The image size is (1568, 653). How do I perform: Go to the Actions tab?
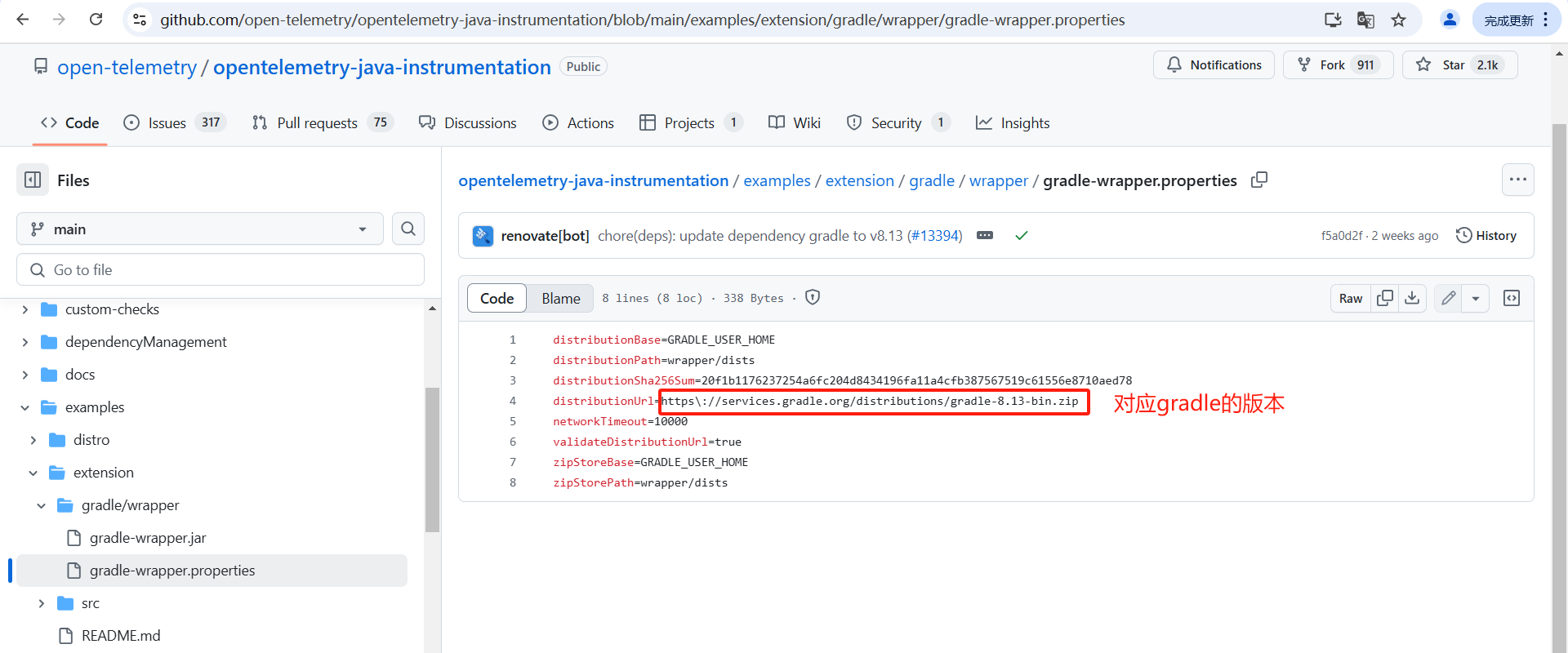point(578,122)
